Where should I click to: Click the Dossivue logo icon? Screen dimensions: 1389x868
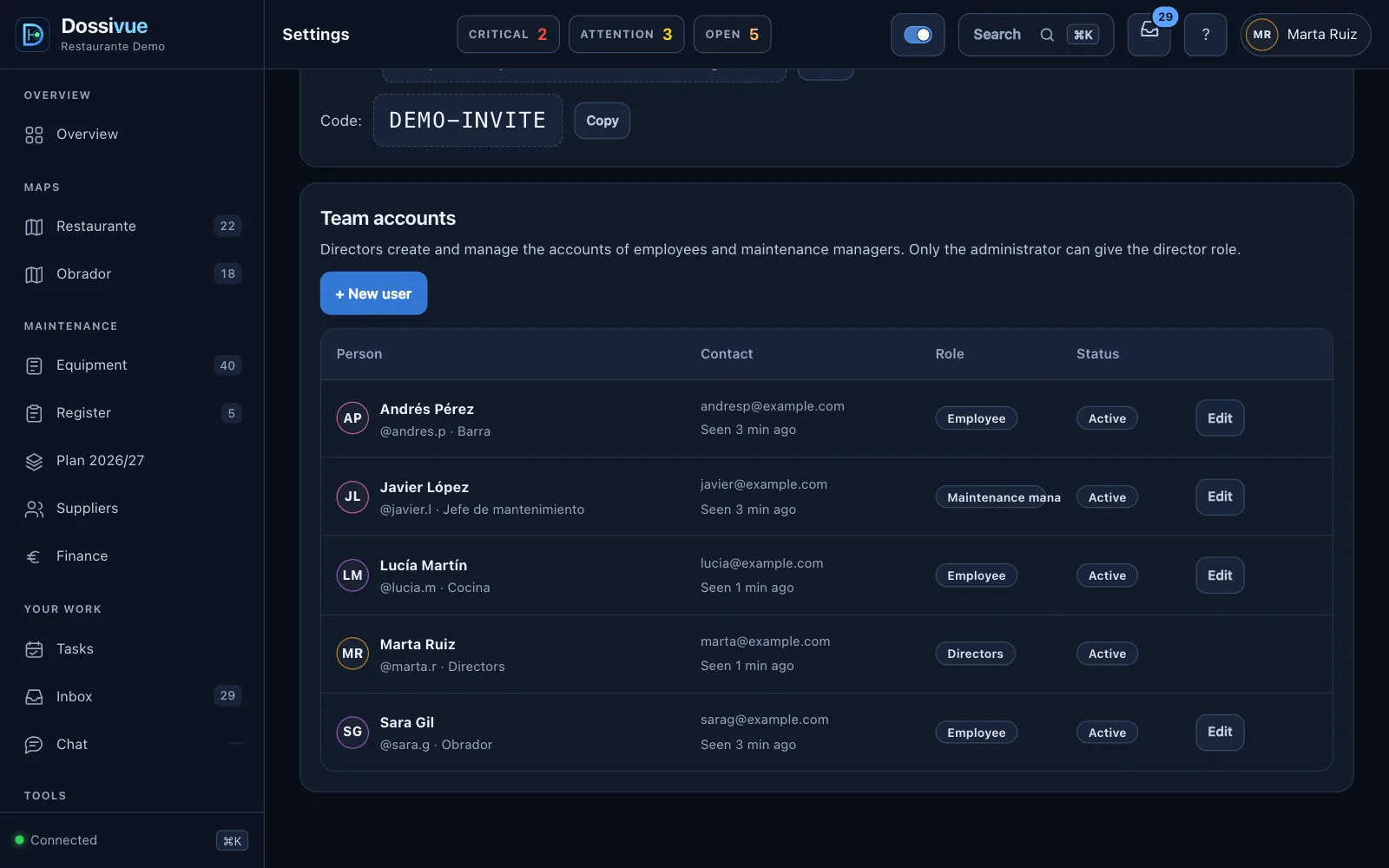point(33,35)
